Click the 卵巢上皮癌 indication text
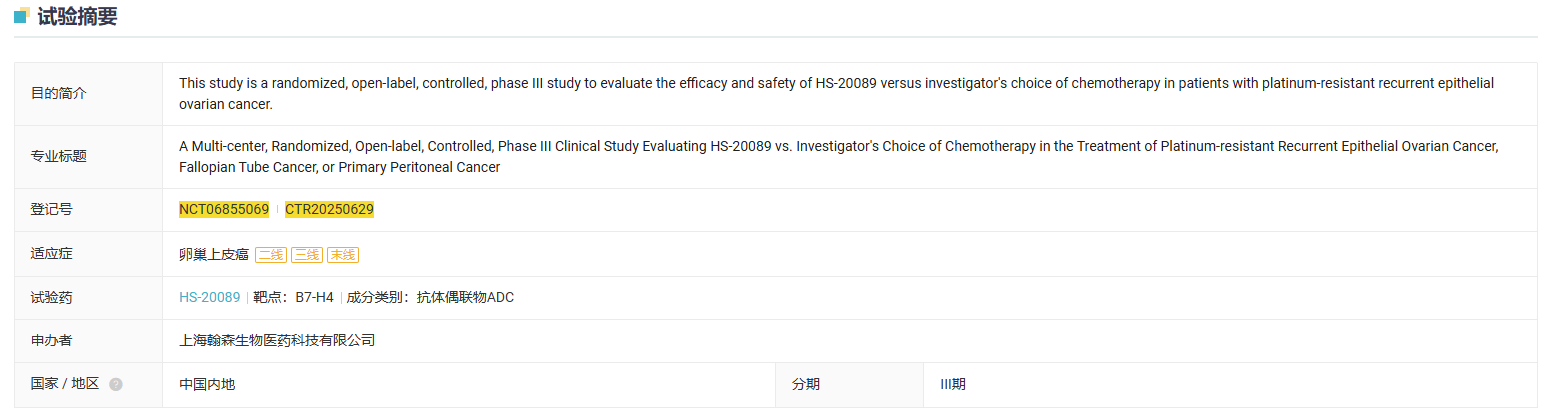1547x413 pixels. 214,254
